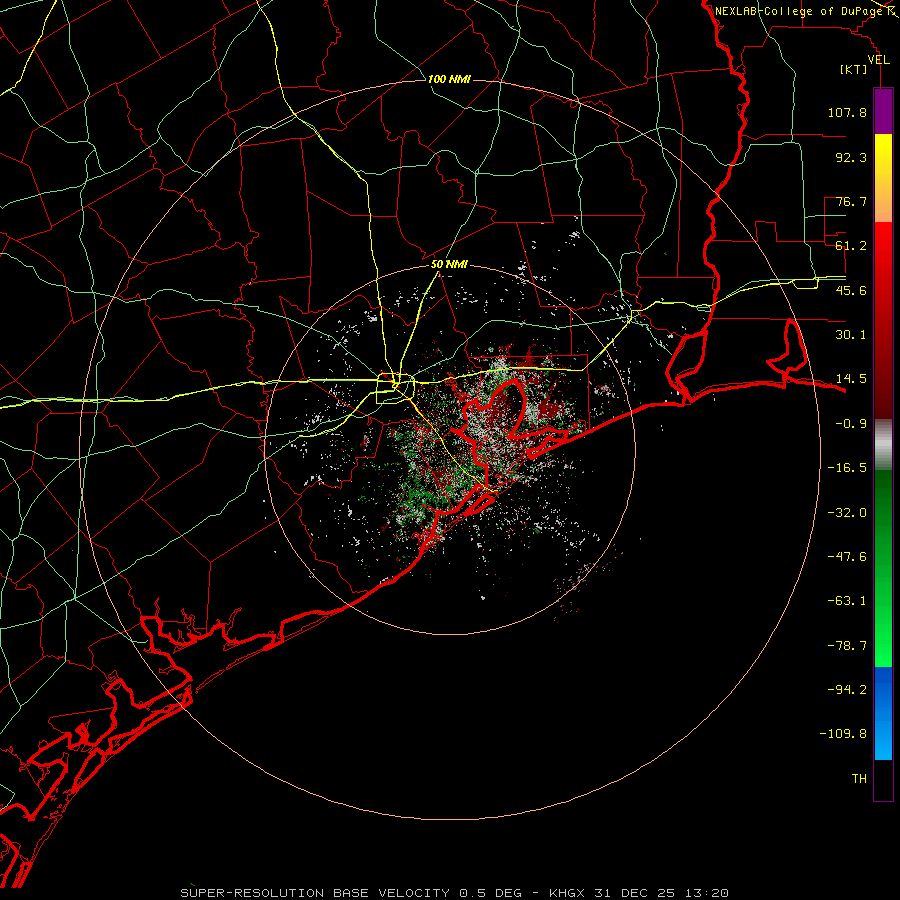Click the -63.1 velocity legend value
The height and width of the screenshot is (900, 900).
pyautogui.click(x=847, y=601)
